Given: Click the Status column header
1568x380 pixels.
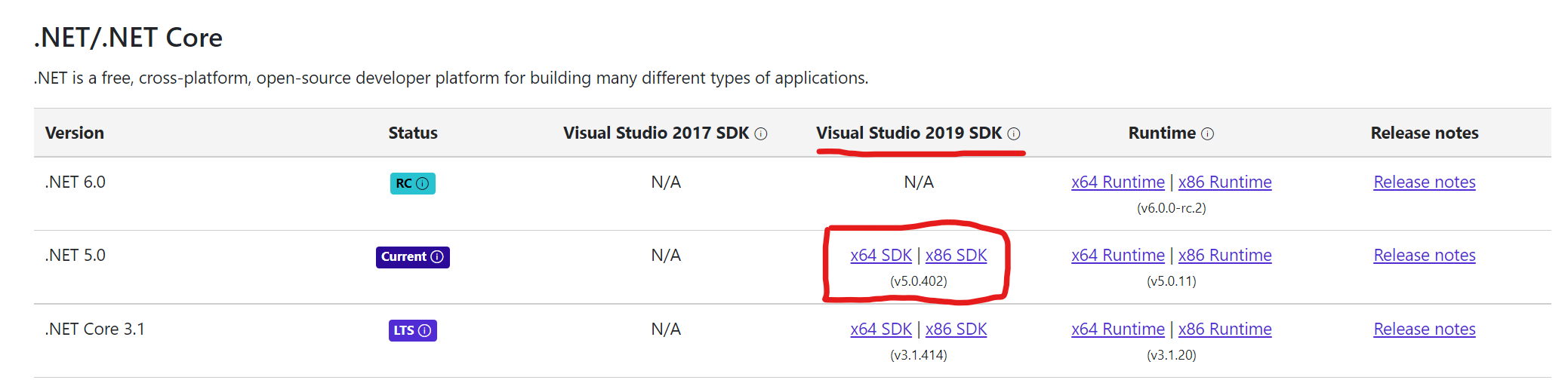Looking at the screenshot, I should (413, 133).
